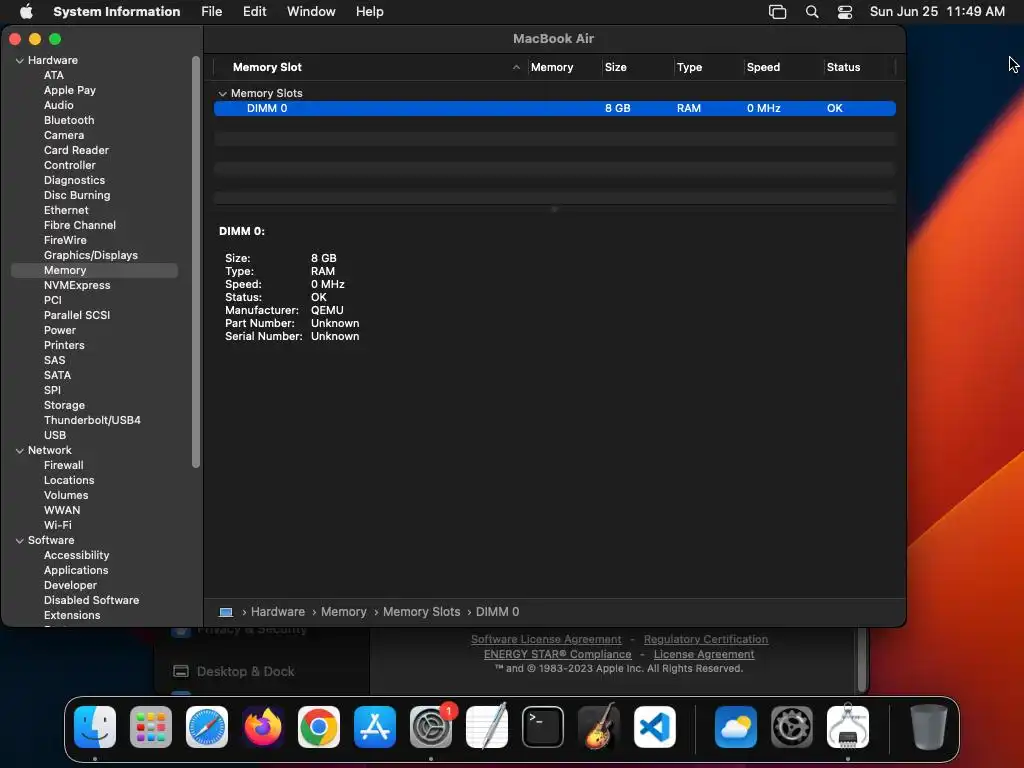Viewport: 1024px width, 768px height.
Task: Collapse the Network section in sidebar
Action: coord(20,451)
